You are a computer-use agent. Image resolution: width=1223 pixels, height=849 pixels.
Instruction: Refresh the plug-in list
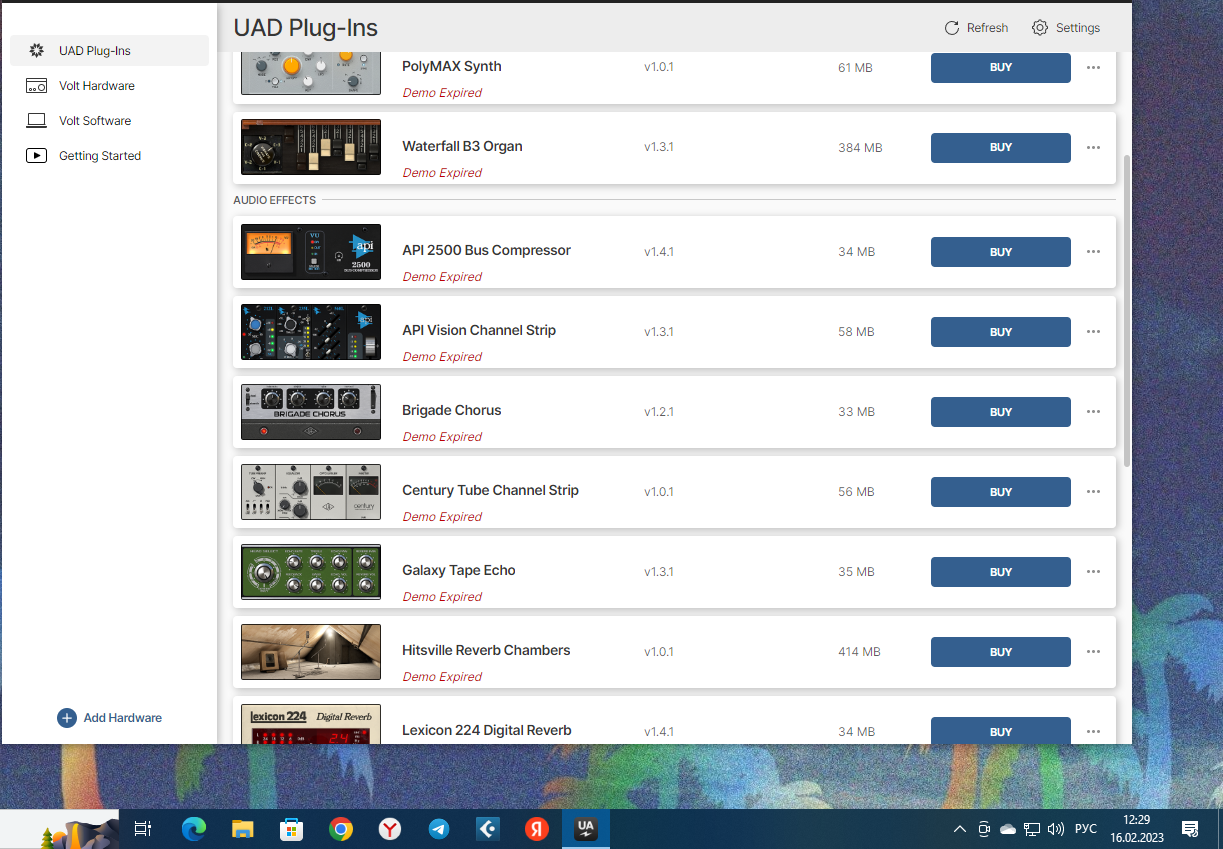pyautogui.click(x=976, y=28)
